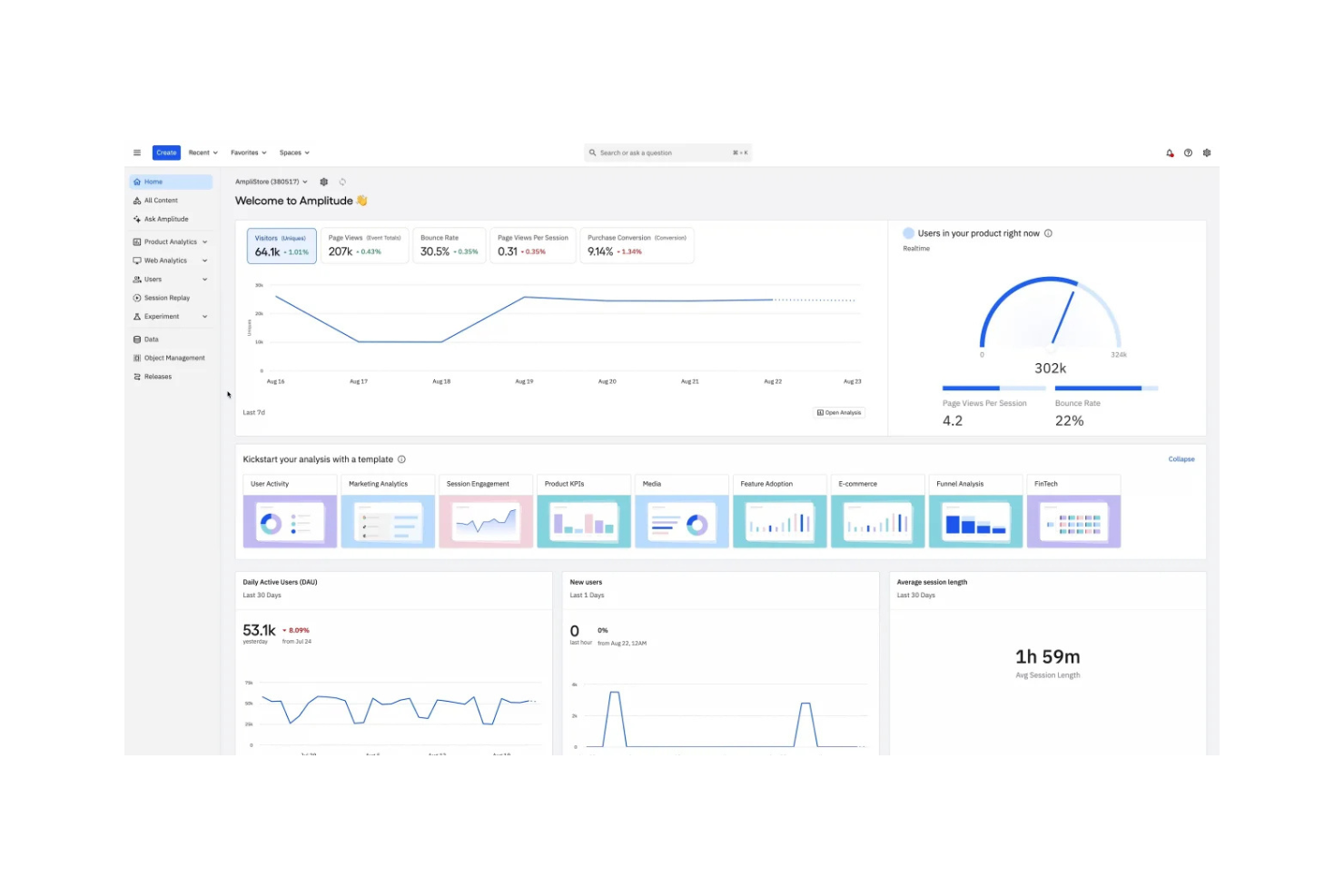
Task: Open the help question mark icon
Action: pyautogui.click(x=1188, y=153)
